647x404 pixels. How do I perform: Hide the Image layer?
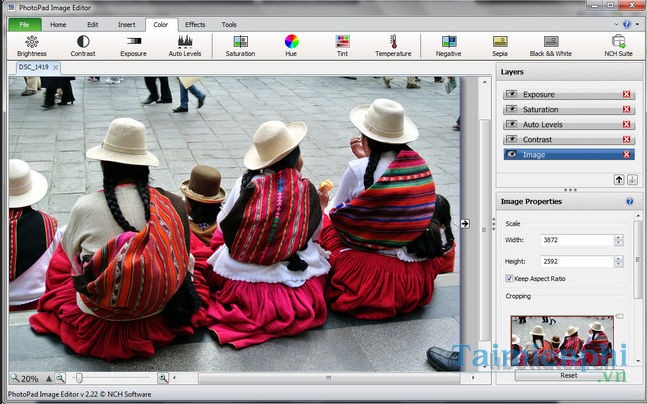point(511,155)
